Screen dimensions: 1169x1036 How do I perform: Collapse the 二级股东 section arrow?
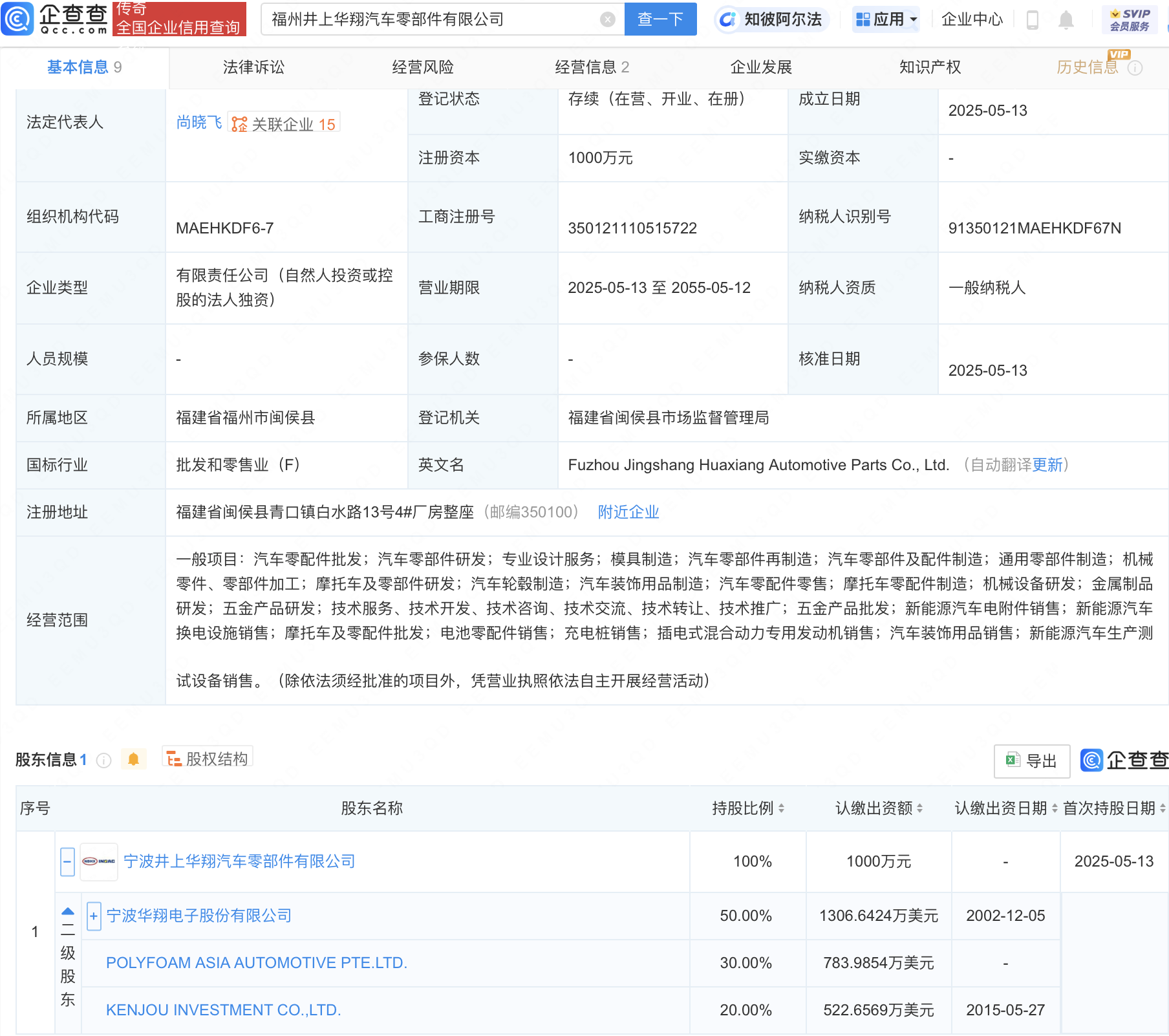tap(68, 911)
